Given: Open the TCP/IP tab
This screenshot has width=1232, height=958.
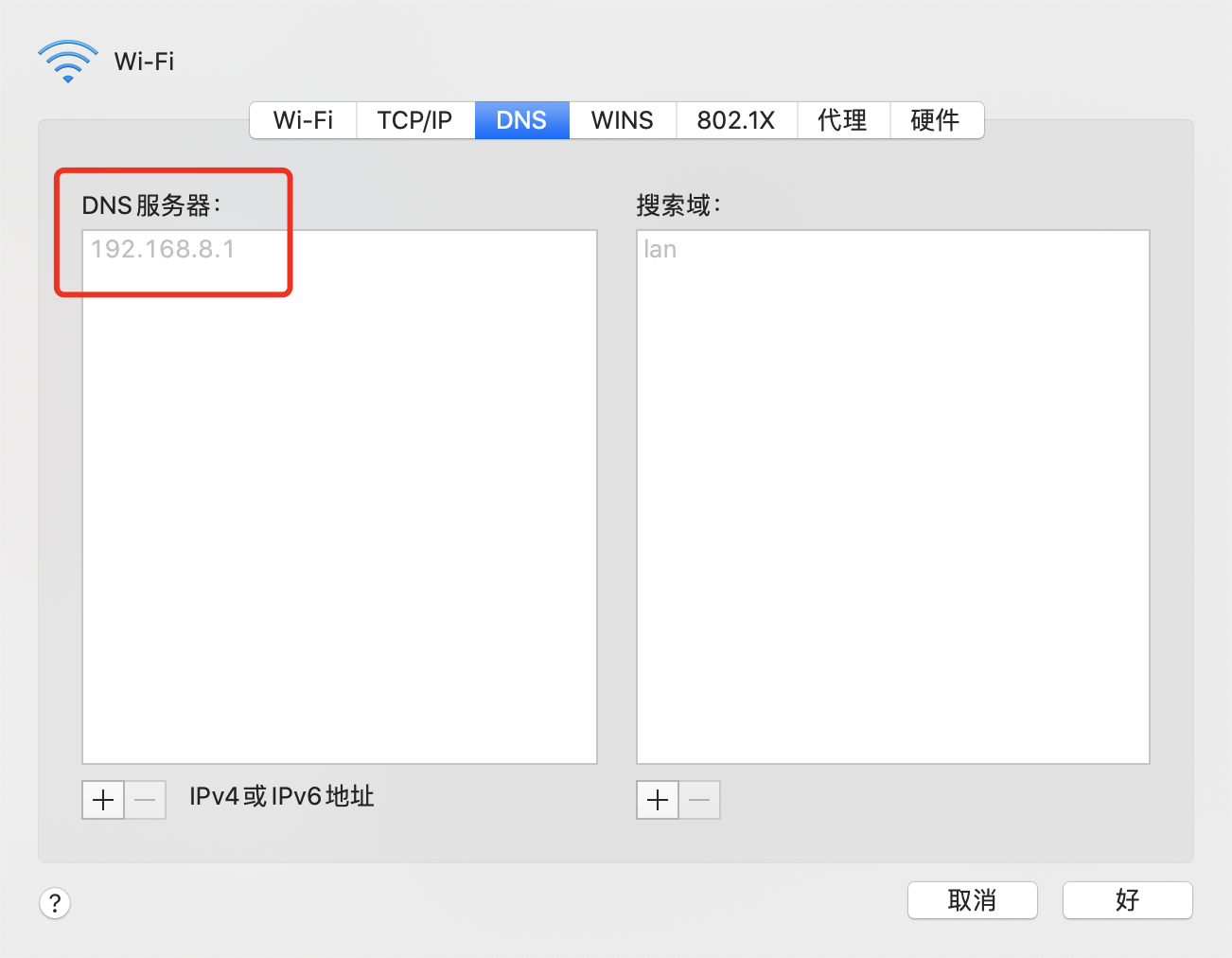Looking at the screenshot, I should coord(415,120).
